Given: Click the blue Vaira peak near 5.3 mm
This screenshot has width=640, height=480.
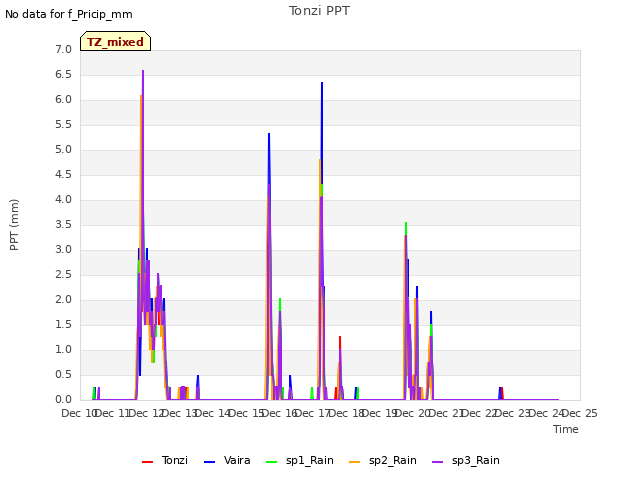Looking at the screenshot, I should click(x=269, y=134).
